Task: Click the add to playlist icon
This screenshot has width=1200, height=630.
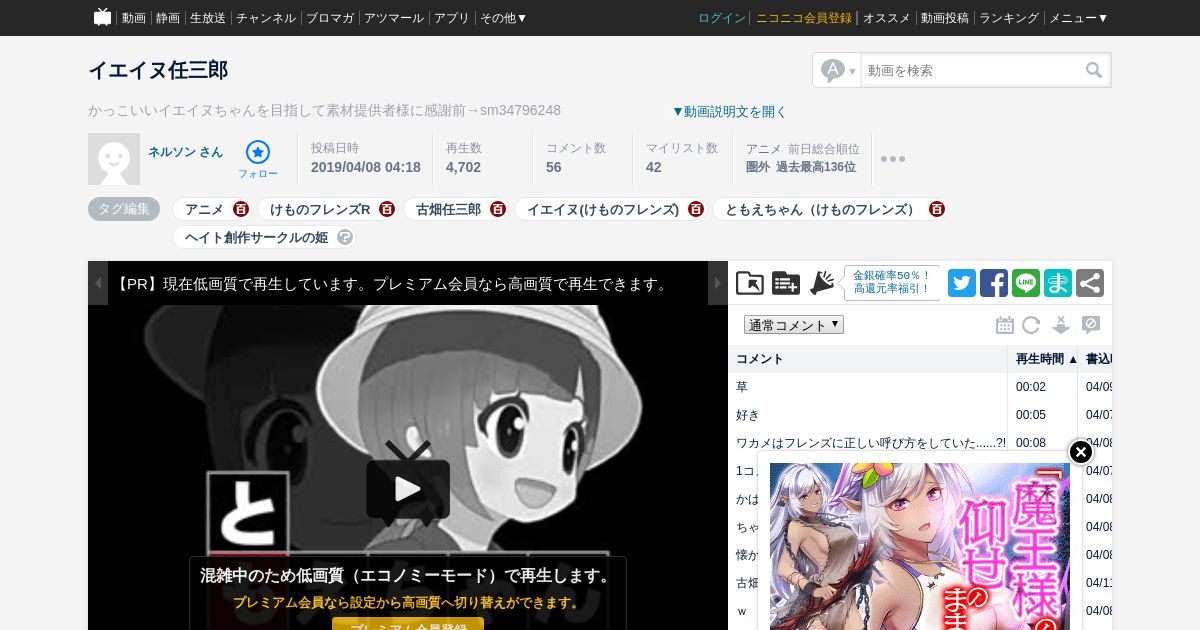Action: (786, 283)
